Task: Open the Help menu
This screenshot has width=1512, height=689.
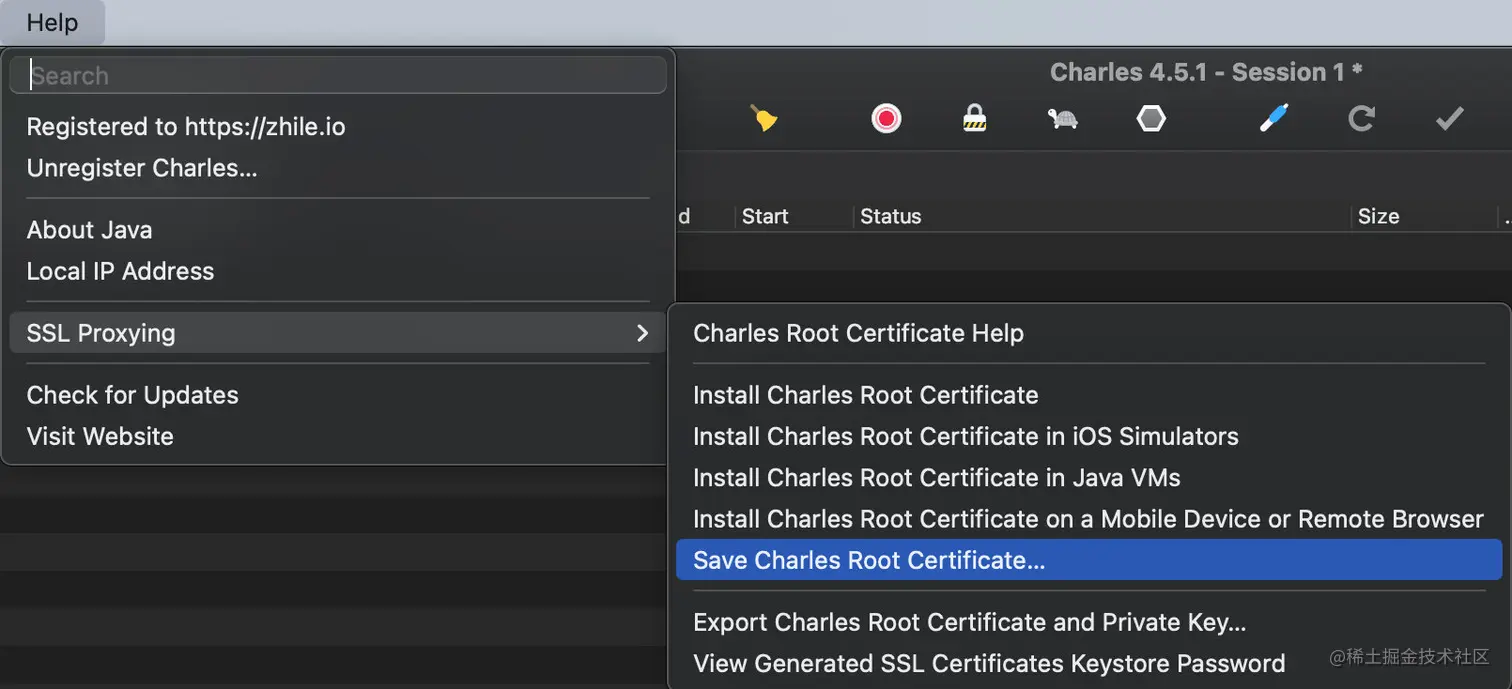Action: (52, 22)
